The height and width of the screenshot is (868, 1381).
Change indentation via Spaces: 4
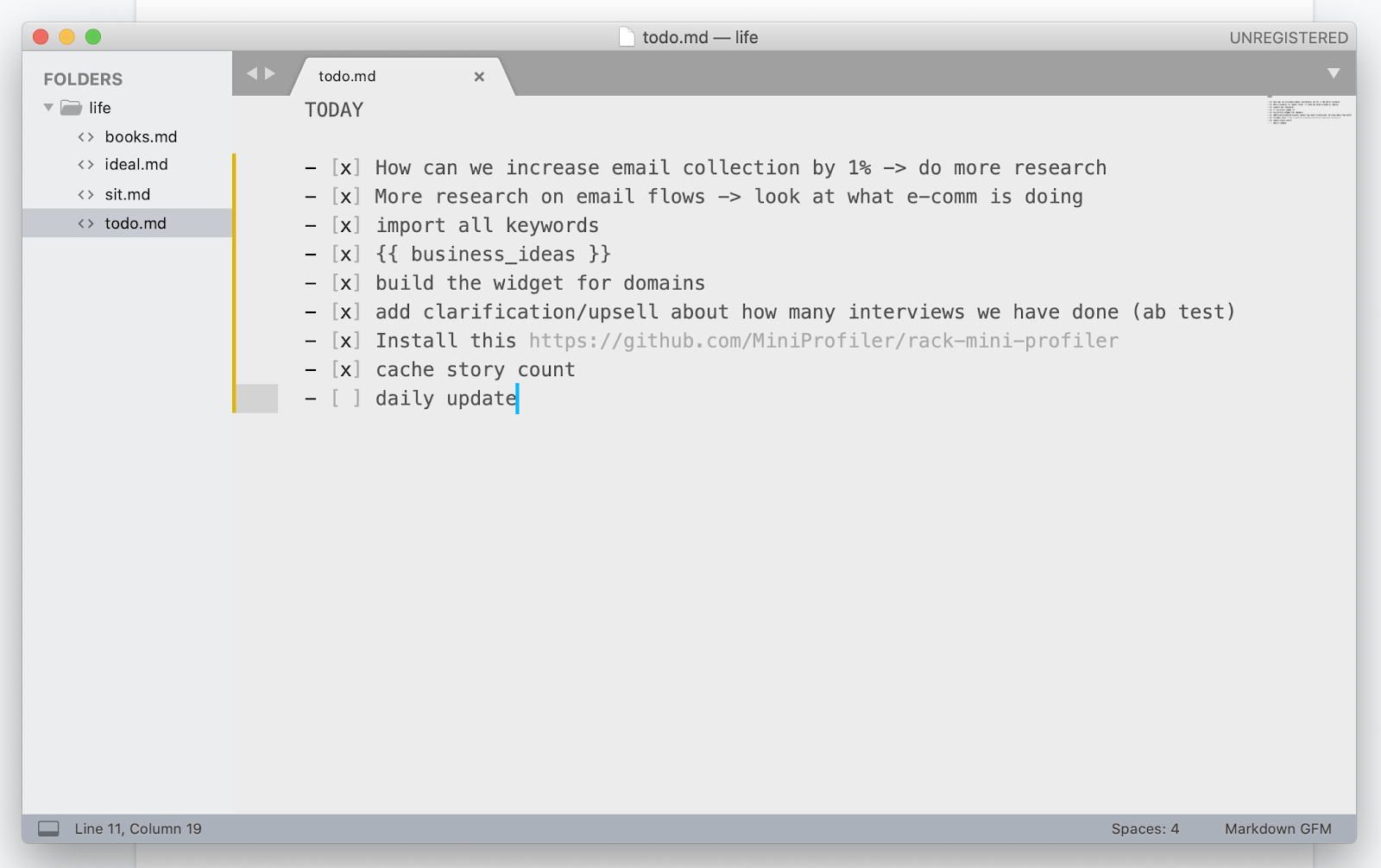click(x=1145, y=828)
